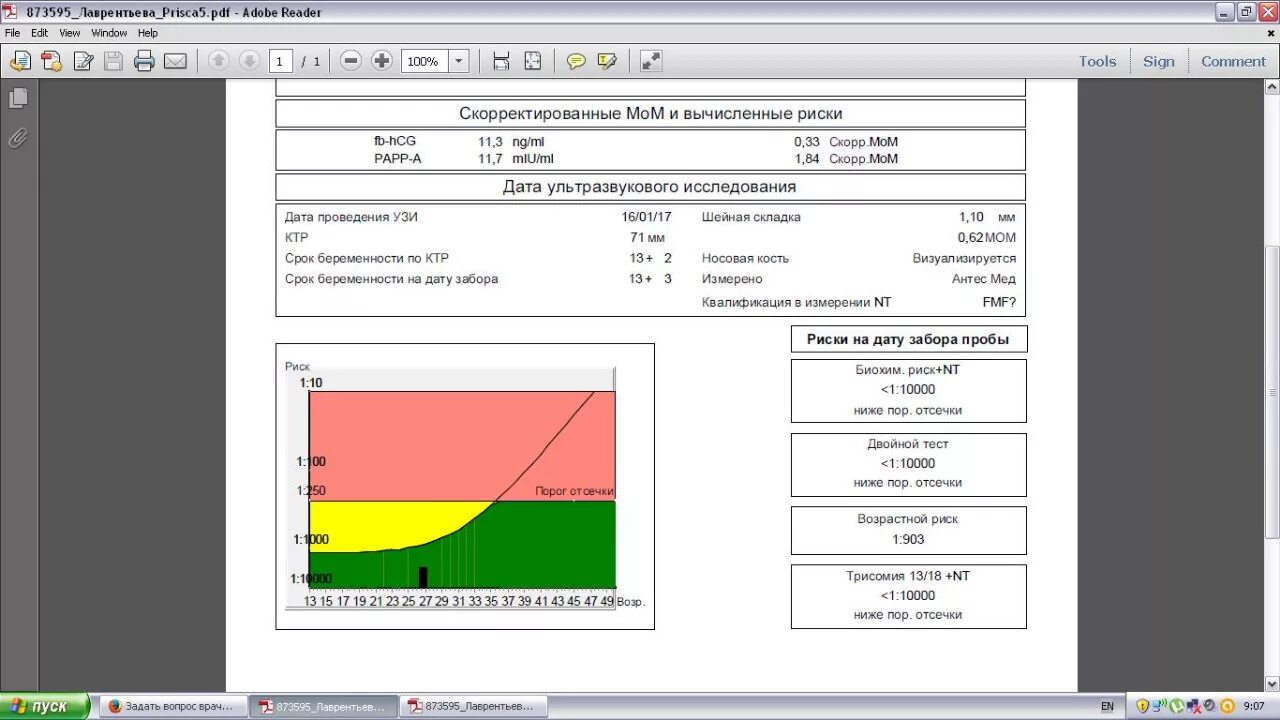Click the 'Биохим. риск+NT' result label

coord(908,369)
